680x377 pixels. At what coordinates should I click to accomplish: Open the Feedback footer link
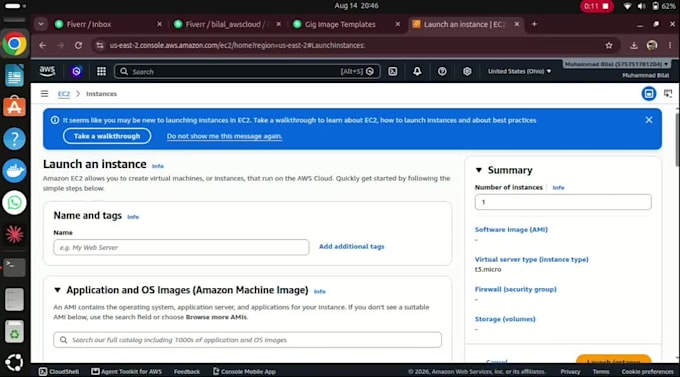(187, 371)
